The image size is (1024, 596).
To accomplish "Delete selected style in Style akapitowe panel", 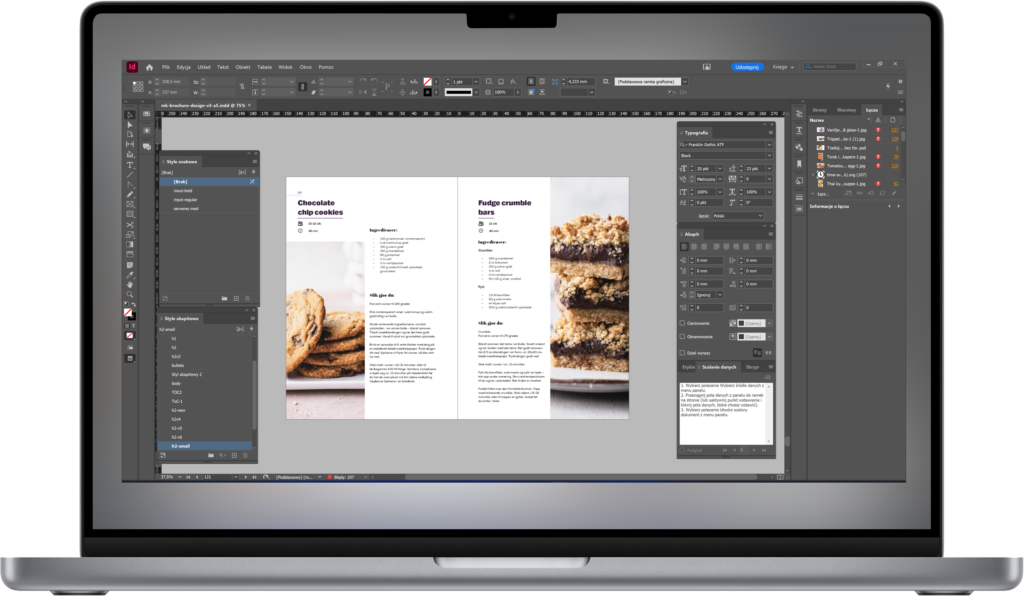I will 246,455.
